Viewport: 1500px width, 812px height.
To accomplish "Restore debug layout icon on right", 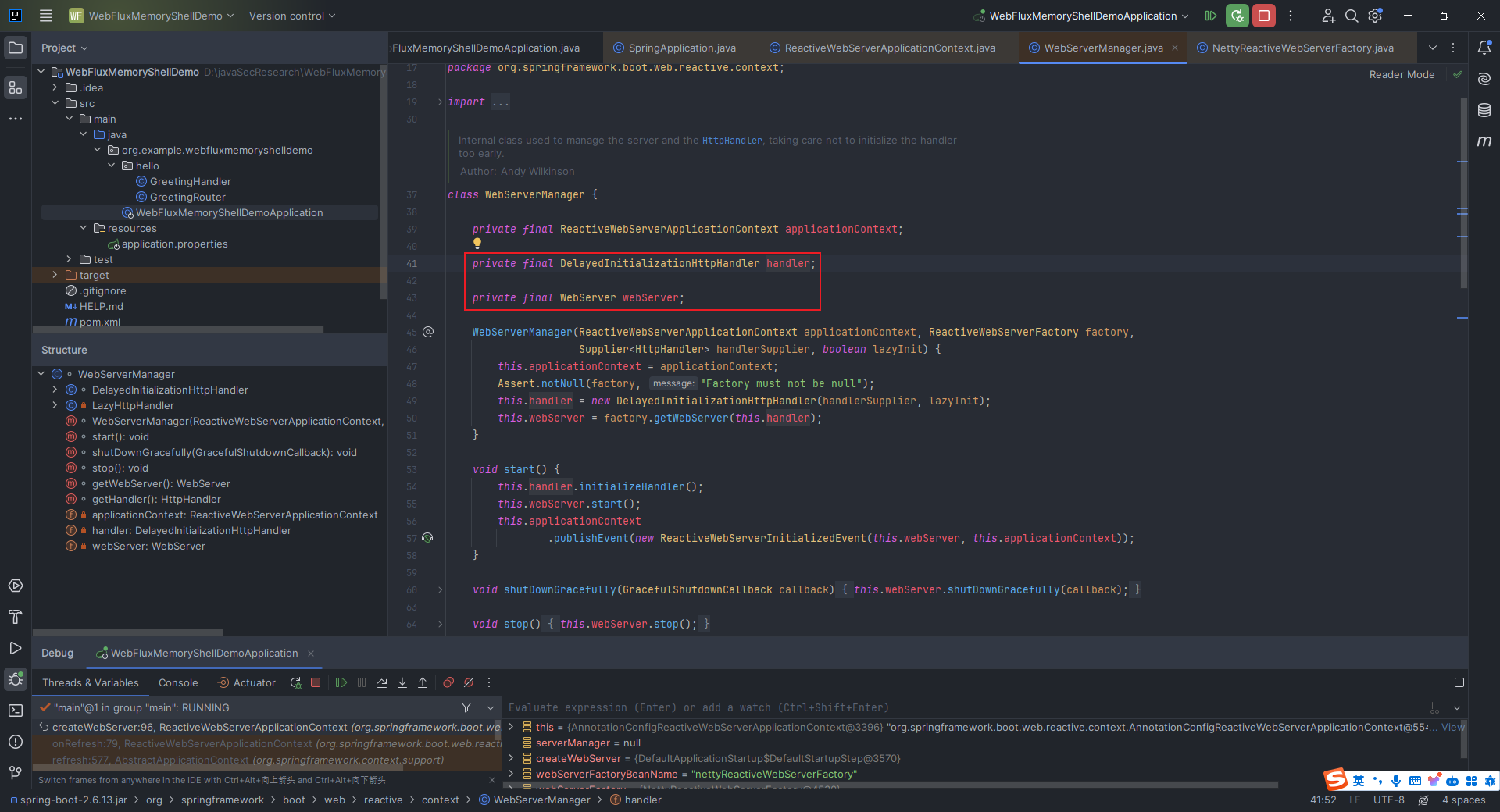I will pos(1459,682).
